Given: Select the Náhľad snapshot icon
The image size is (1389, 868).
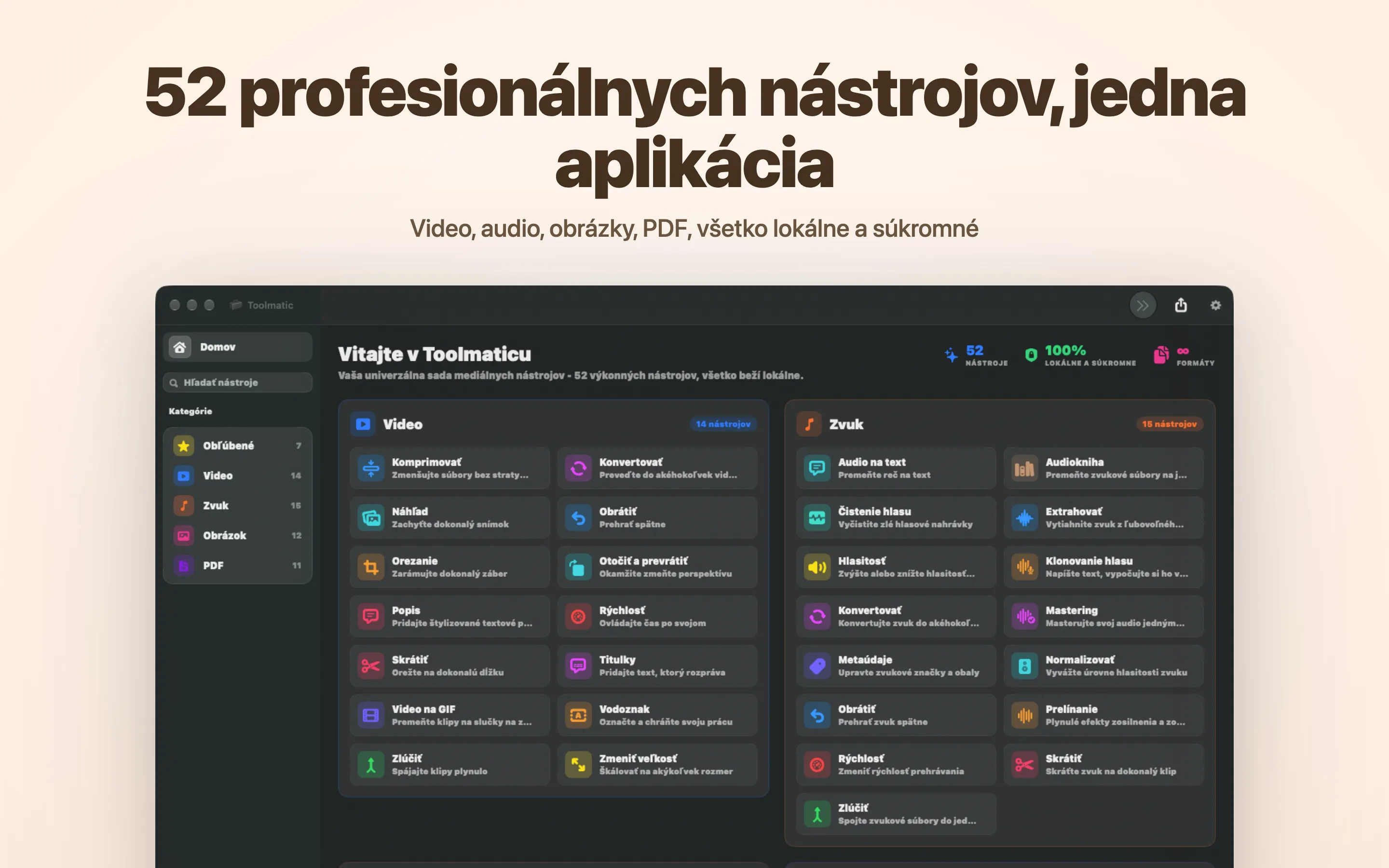Looking at the screenshot, I should tap(371, 518).
